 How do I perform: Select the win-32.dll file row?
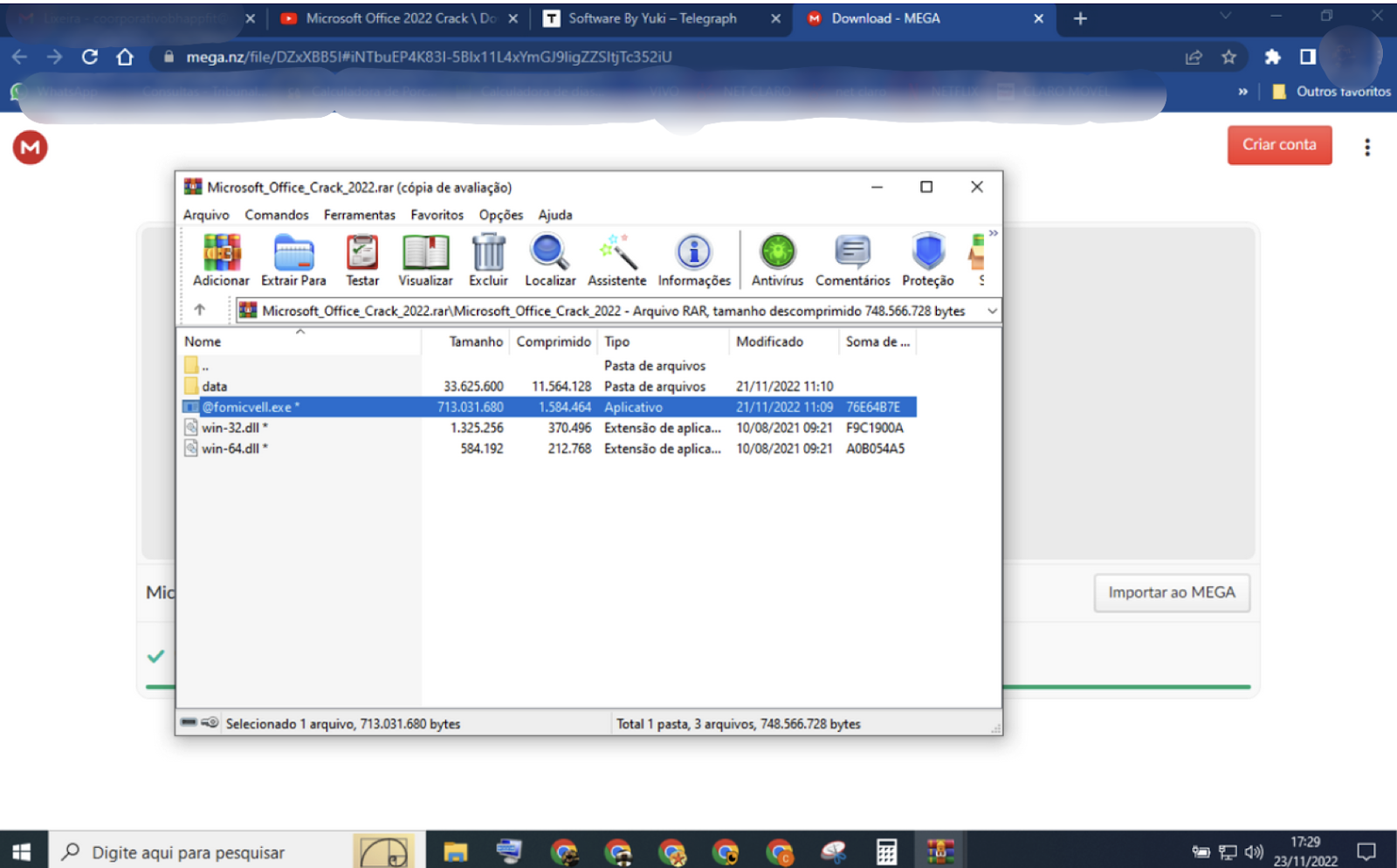point(231,428)
